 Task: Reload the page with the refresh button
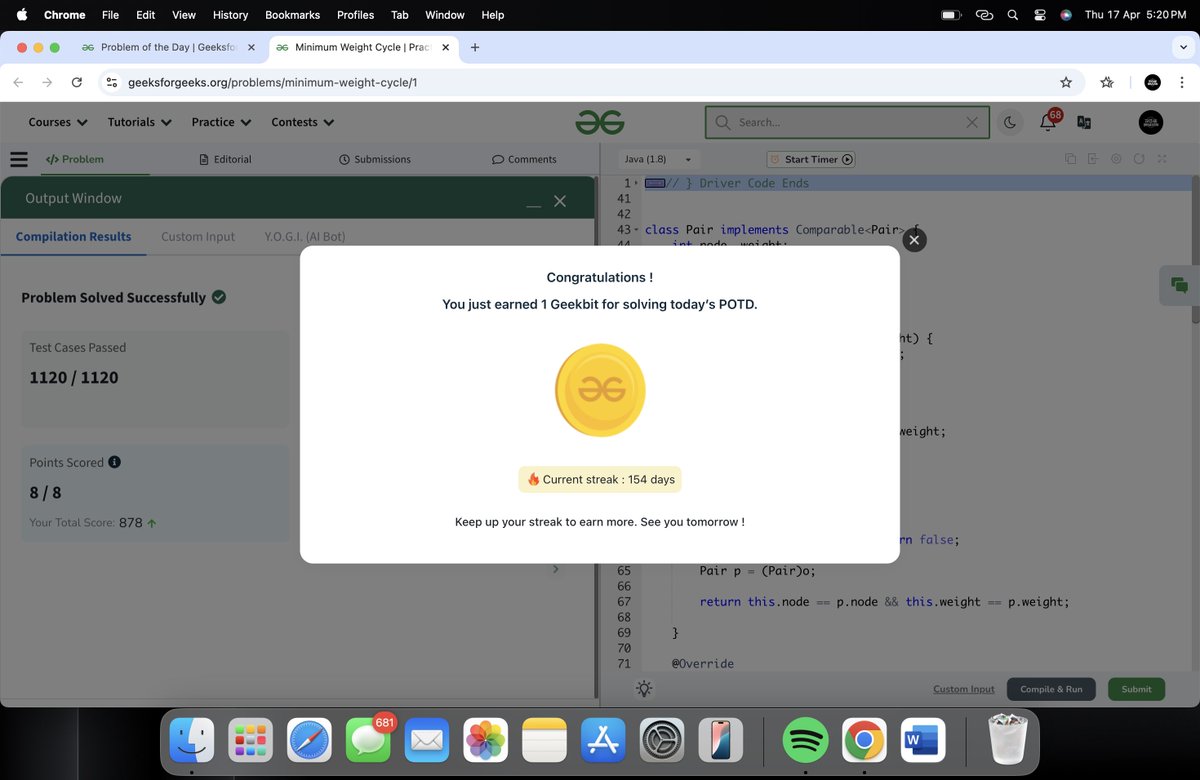(77, 82)
